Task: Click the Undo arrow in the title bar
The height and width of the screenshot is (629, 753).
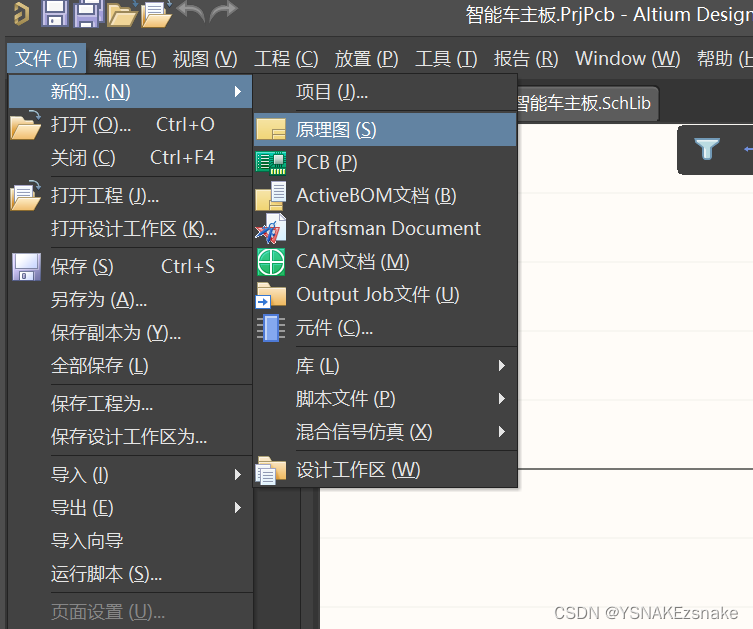Action: (191, 11)
